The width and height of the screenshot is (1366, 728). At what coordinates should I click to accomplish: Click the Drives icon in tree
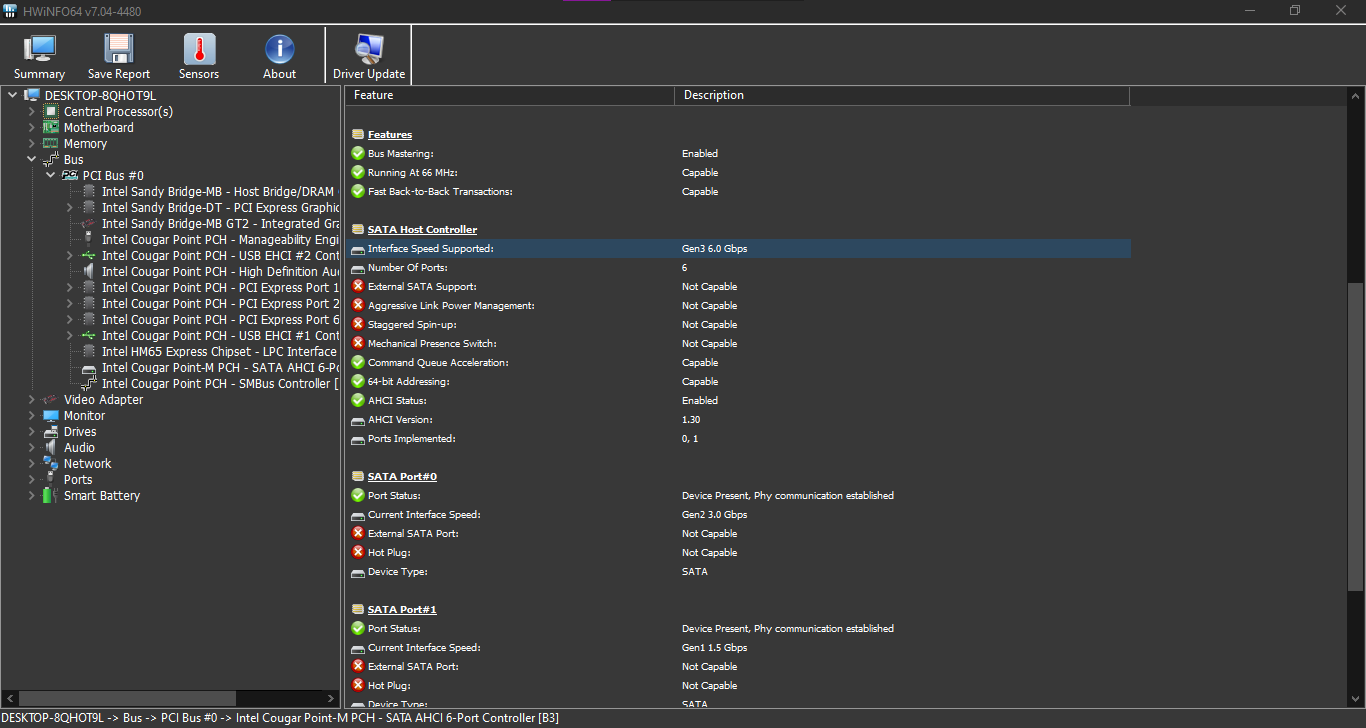51,431
